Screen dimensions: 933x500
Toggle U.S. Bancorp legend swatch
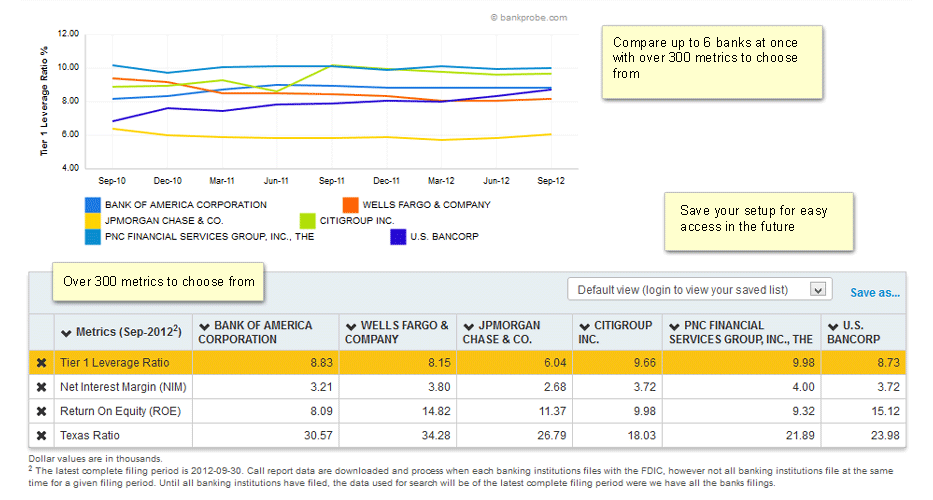click(x=400, y=237)
